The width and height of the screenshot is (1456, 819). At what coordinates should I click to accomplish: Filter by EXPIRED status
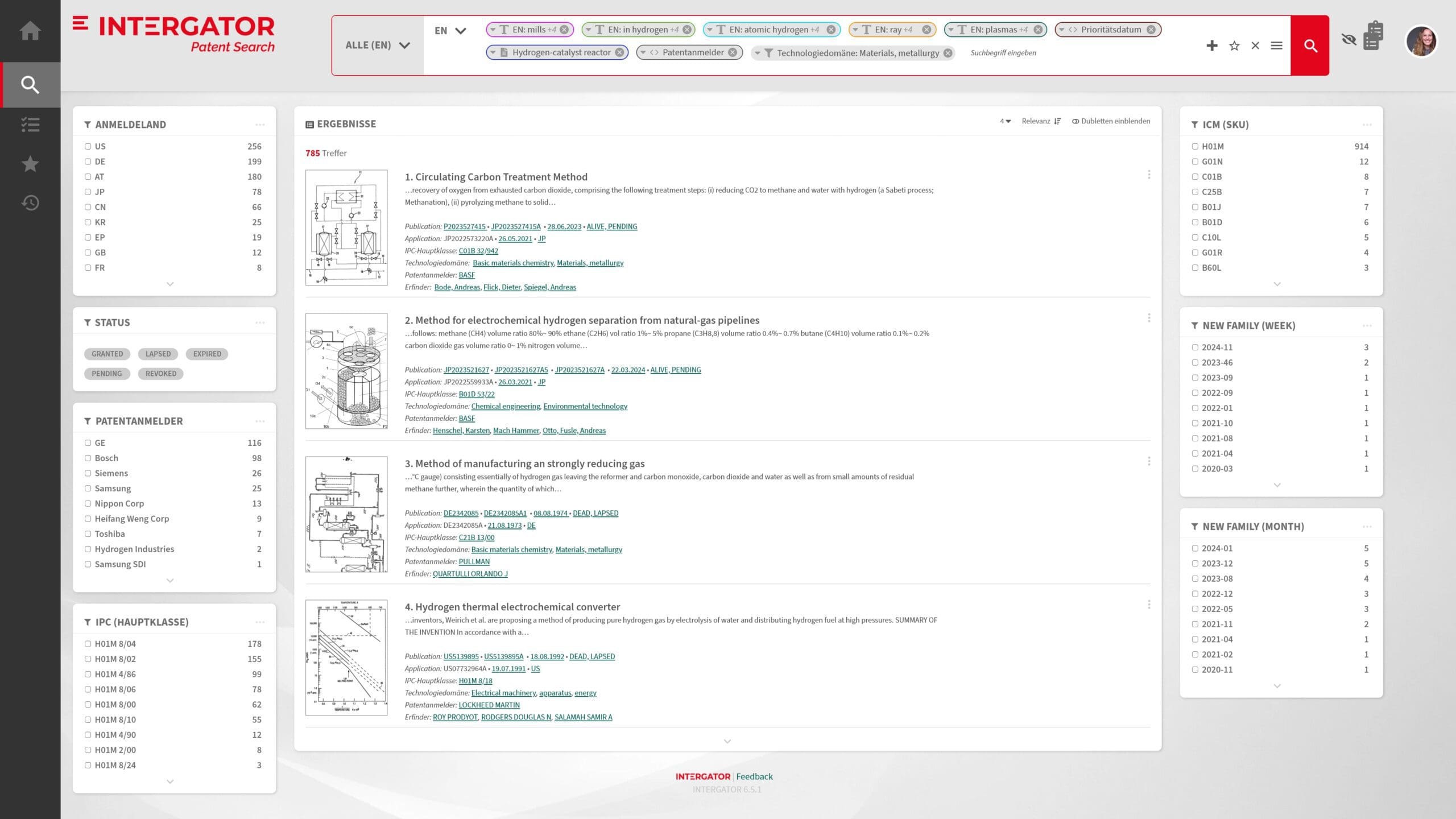coord(207,354)
